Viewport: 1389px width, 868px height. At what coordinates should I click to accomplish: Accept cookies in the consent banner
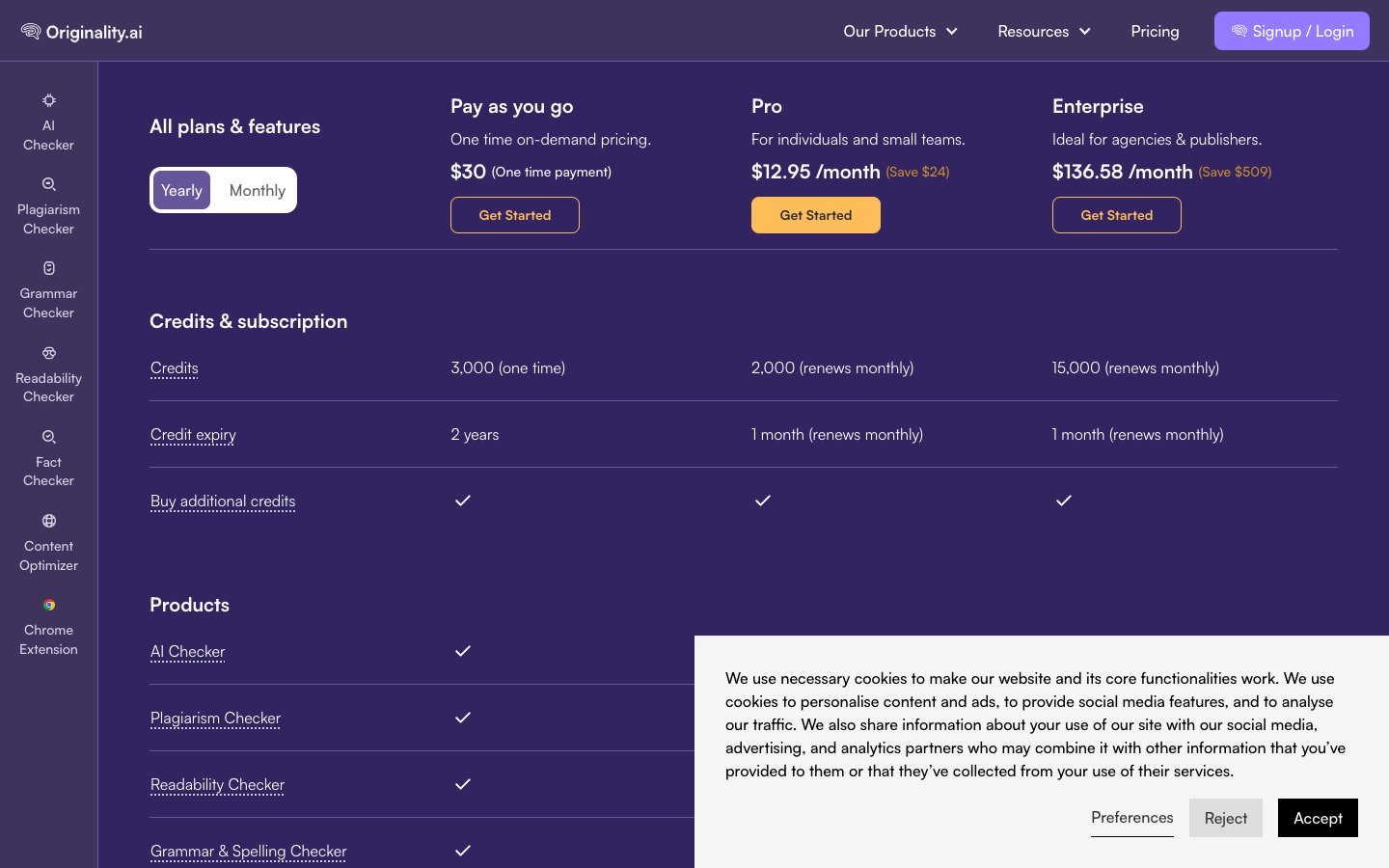click(x=1317, y=818)
